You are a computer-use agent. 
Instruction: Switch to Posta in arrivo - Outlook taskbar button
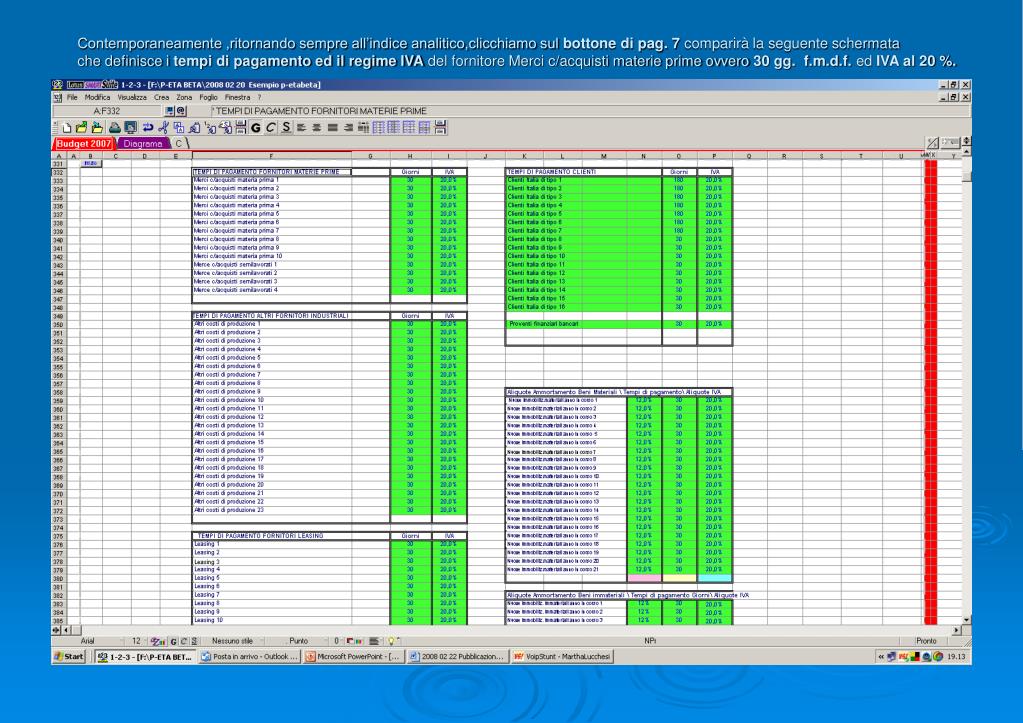tap(249, 656)
